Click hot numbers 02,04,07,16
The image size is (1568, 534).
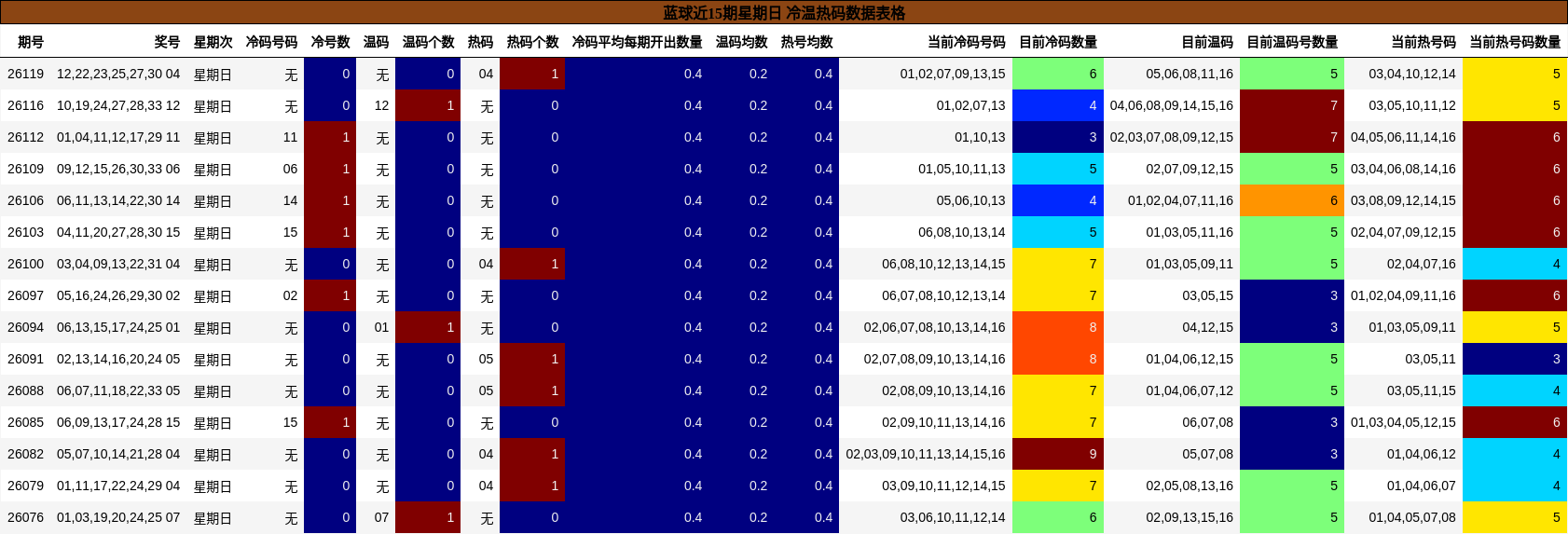(1421, 264)
